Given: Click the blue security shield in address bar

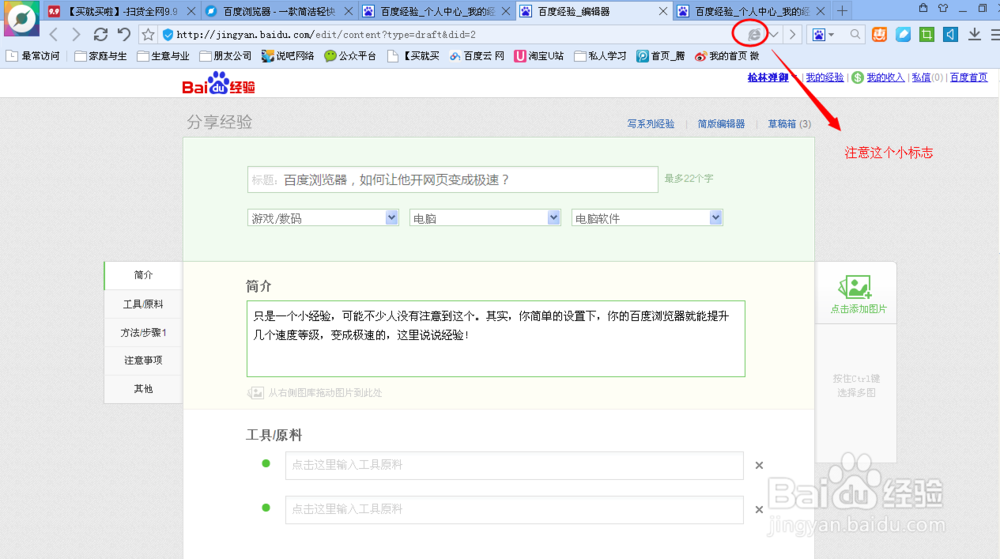Looking at the screenshot, I should click(x=168, y=34).
